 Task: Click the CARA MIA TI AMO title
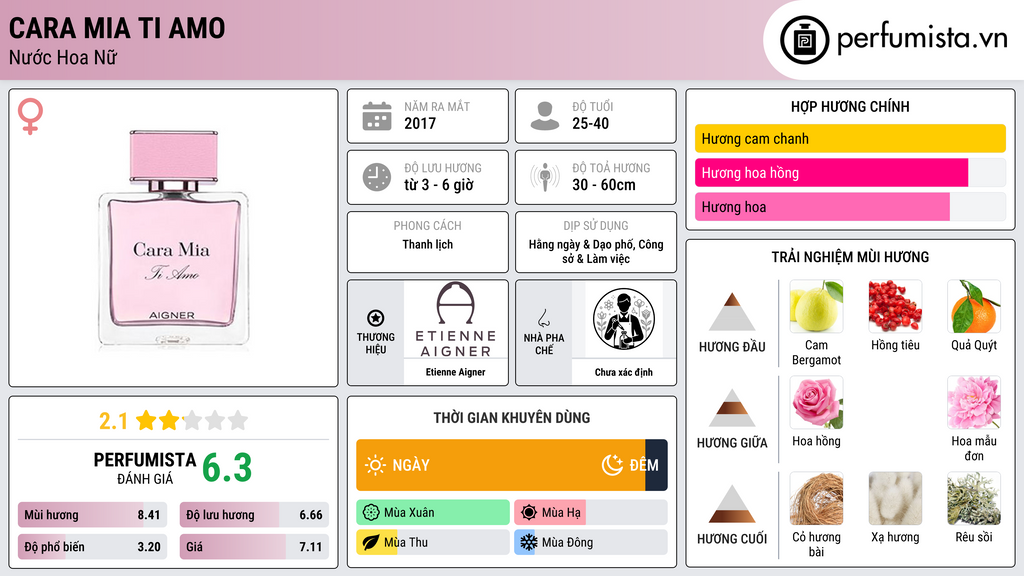coord(117,28)
